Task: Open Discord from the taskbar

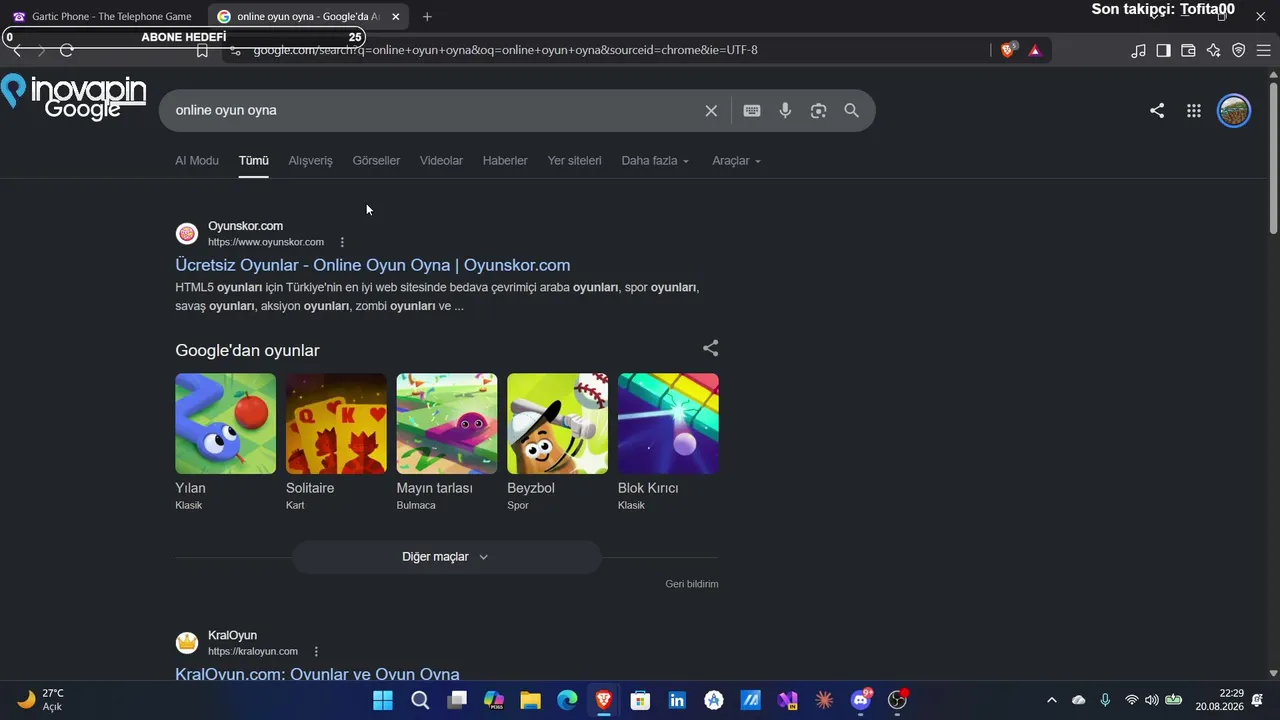Action: tap(861, 700)
